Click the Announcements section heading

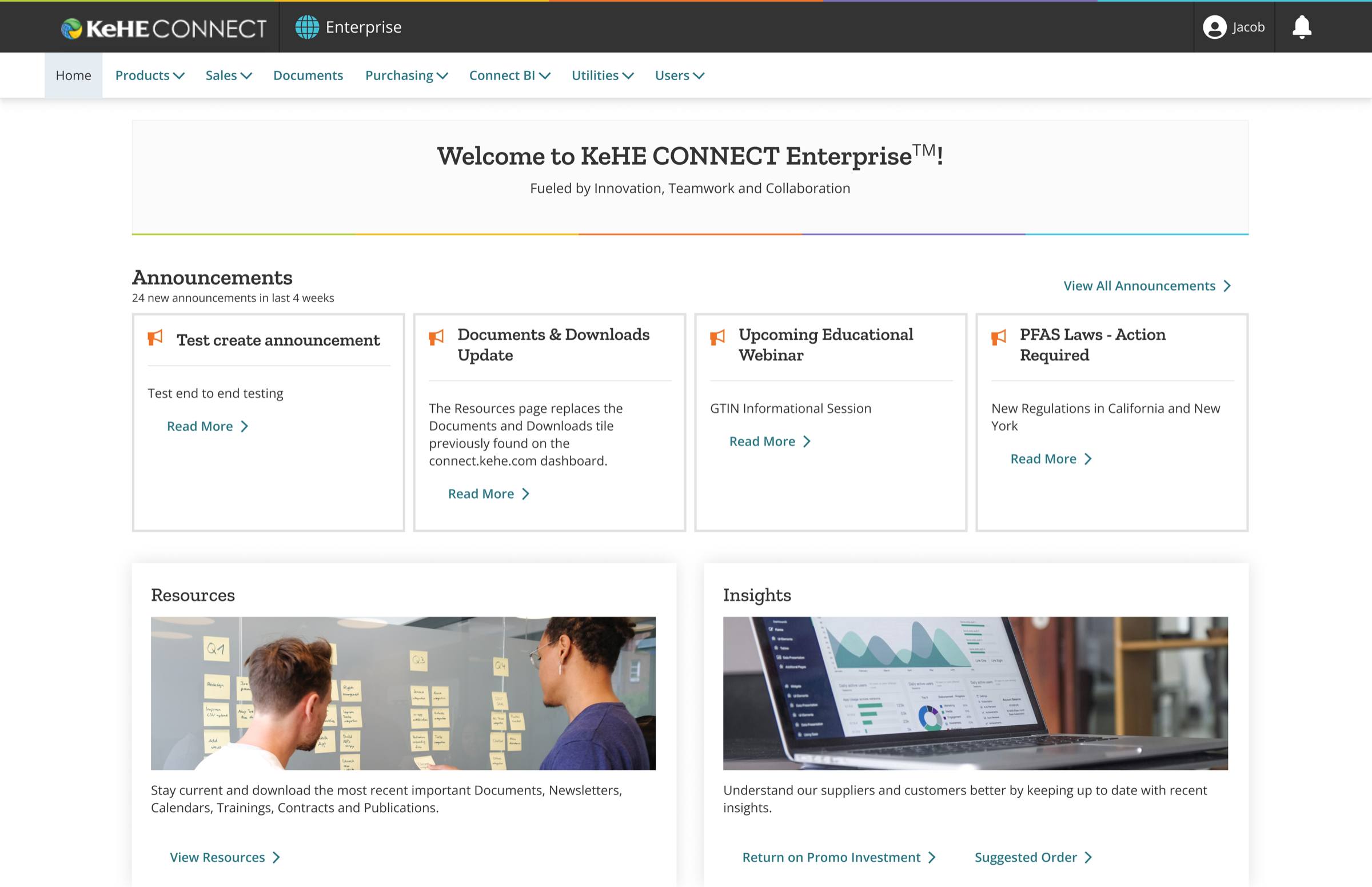tap(213, 277)
